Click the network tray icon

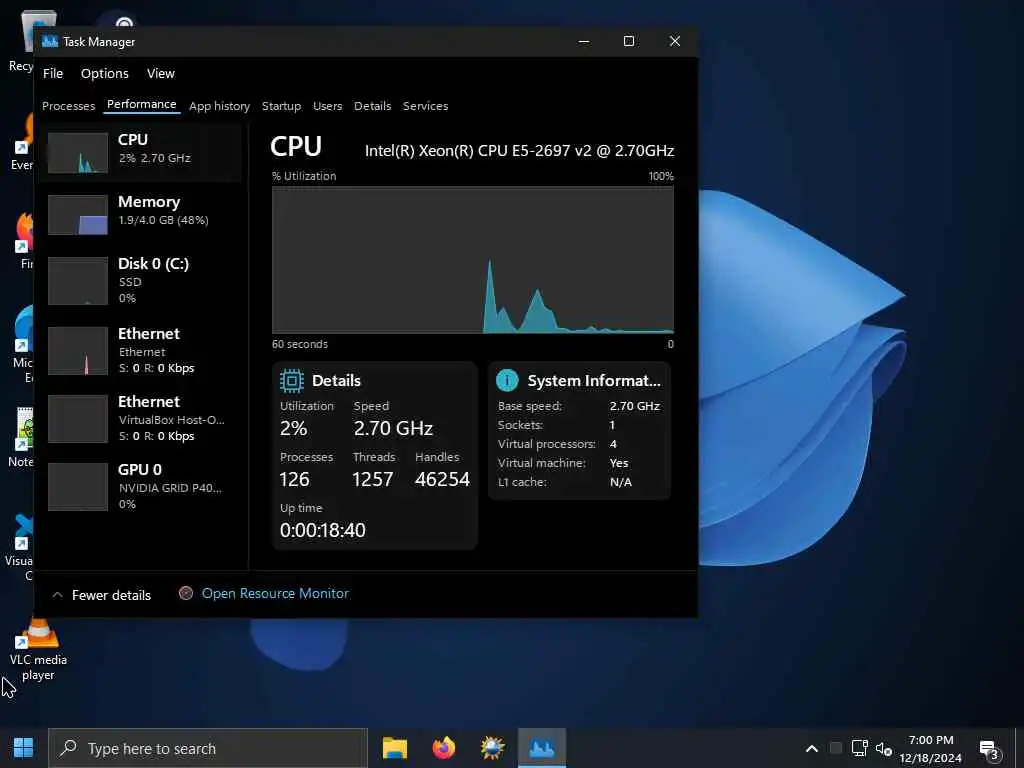pos(859,748)
